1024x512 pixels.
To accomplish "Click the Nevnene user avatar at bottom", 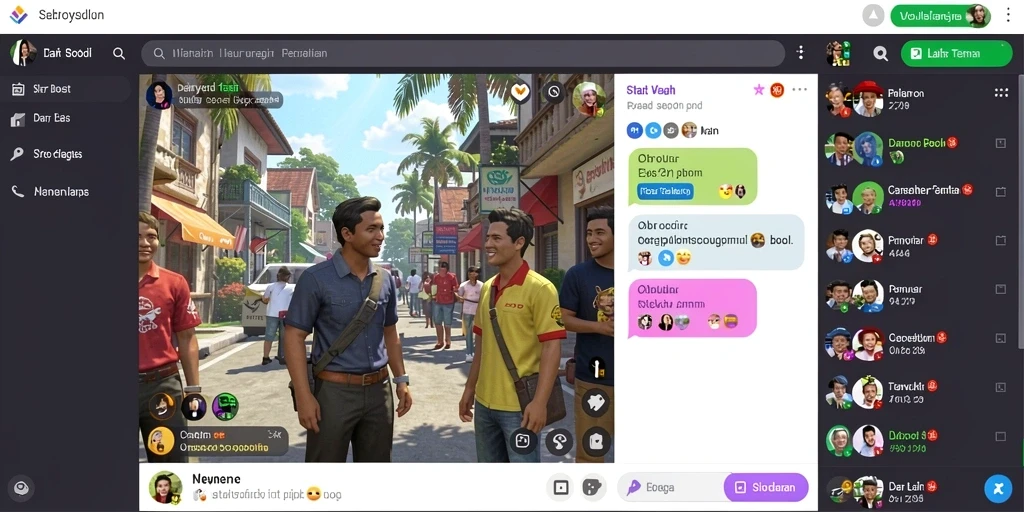I will click(x=165, y=487).
